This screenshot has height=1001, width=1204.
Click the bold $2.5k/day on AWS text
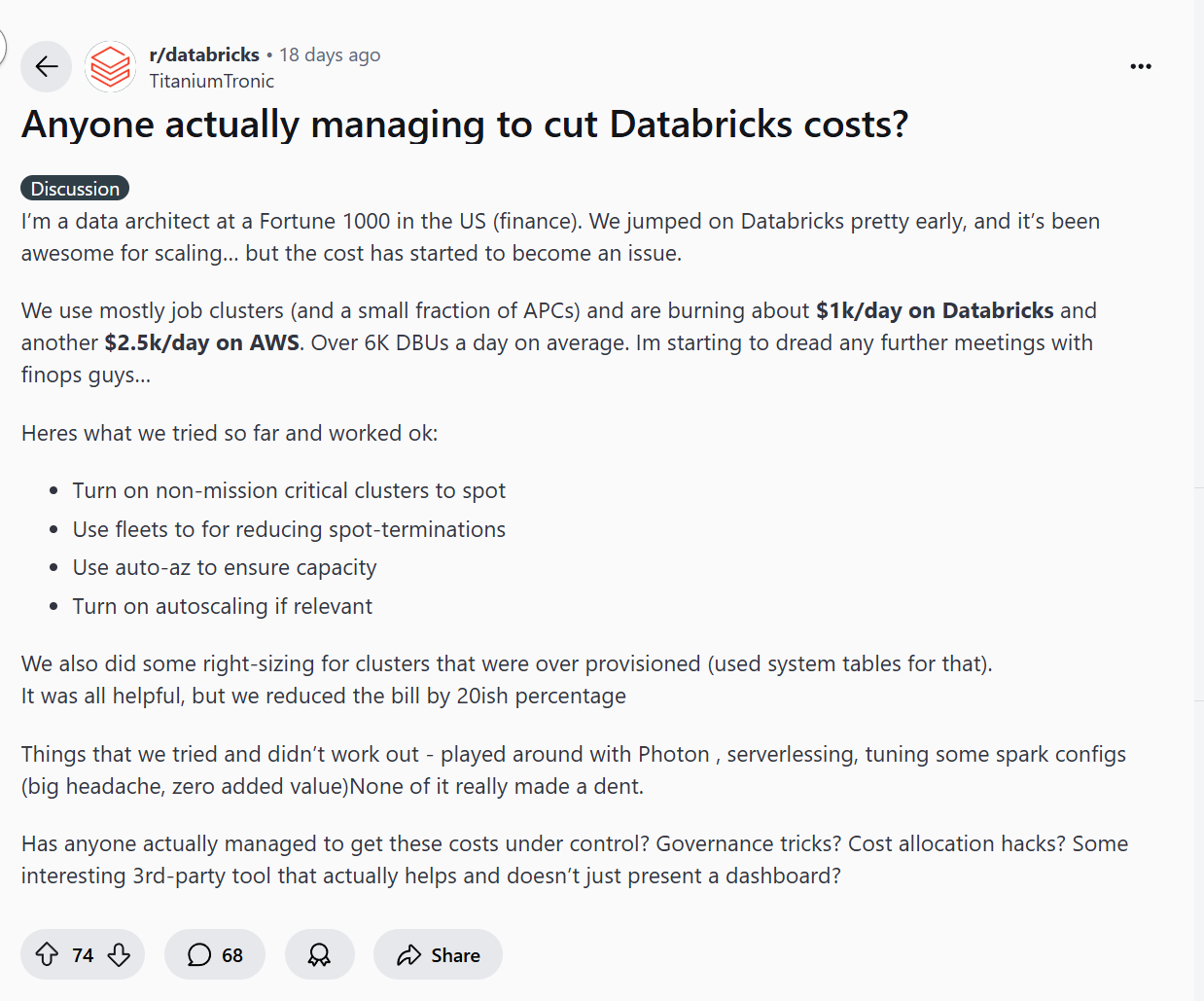pos(200,342)
